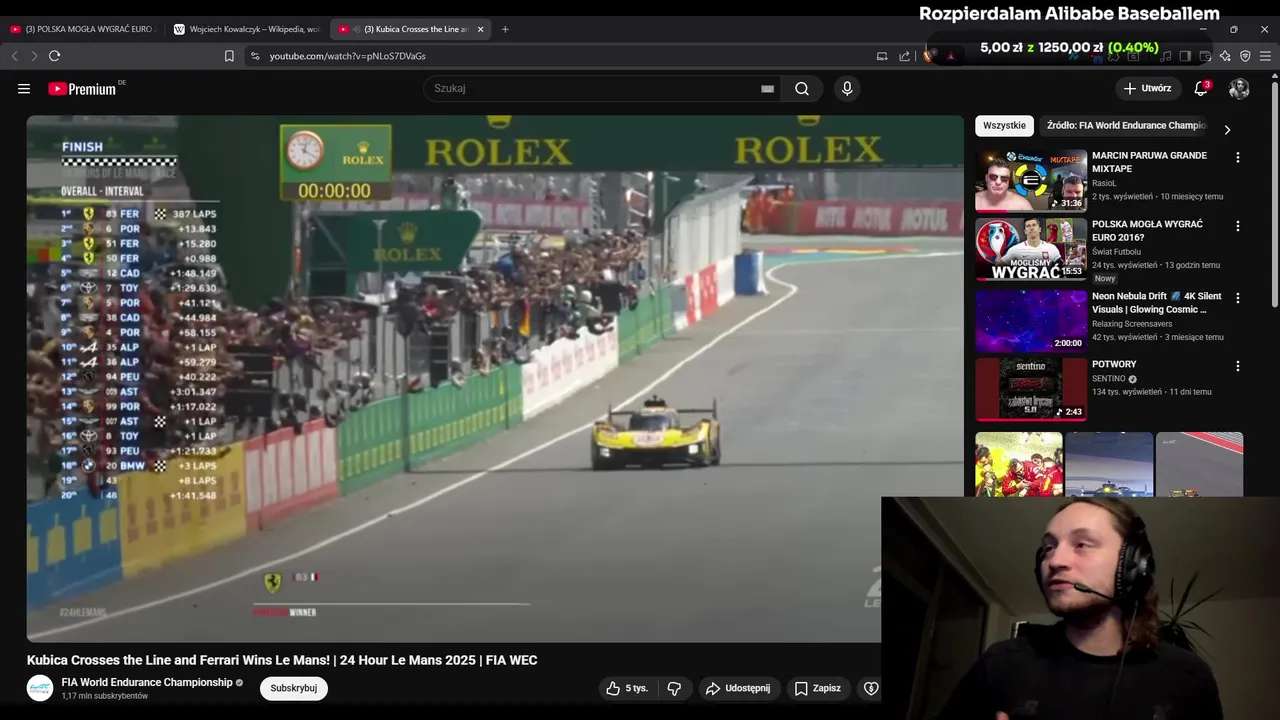Open the POTWORY sentino thumbnail
Image resolution: width=1280 pixels, height=720 pixels.
[1031, 389]
